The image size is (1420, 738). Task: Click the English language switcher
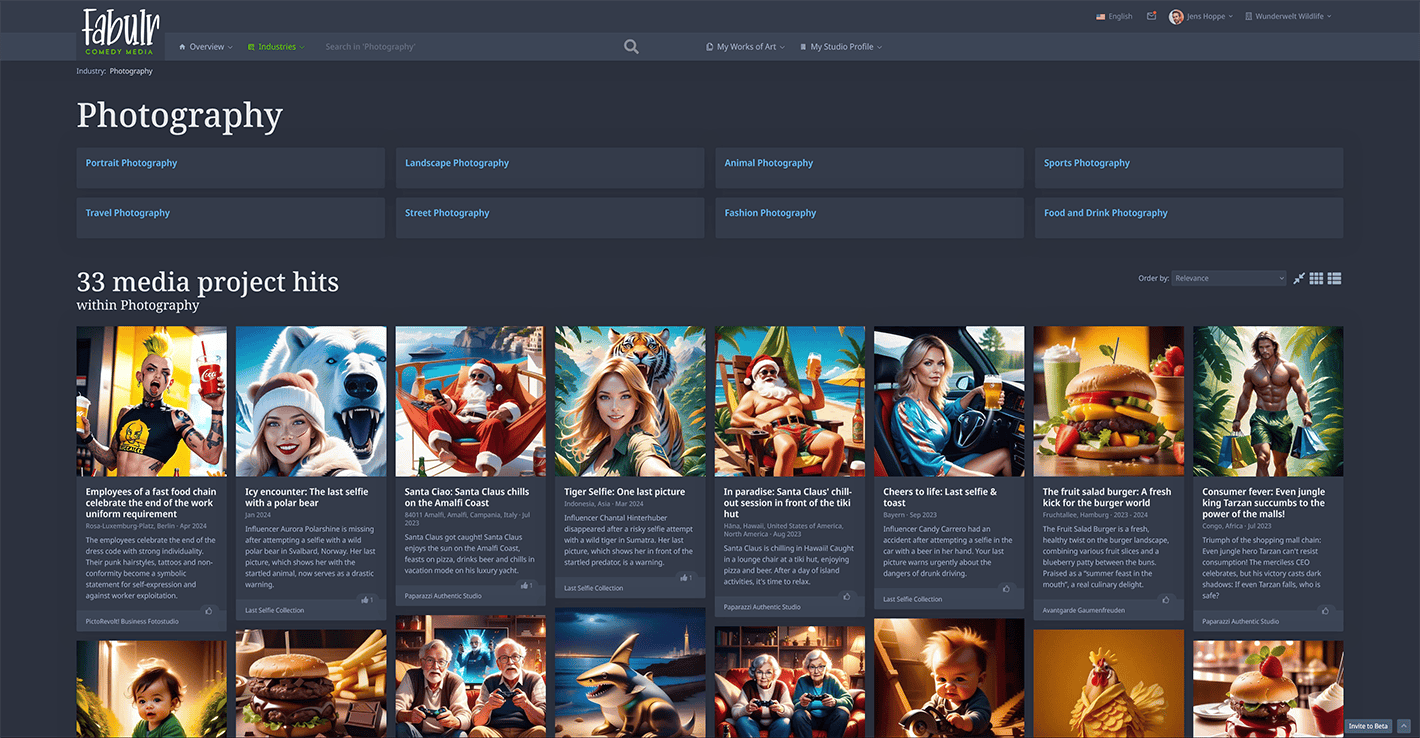[x=1113, y=16]
